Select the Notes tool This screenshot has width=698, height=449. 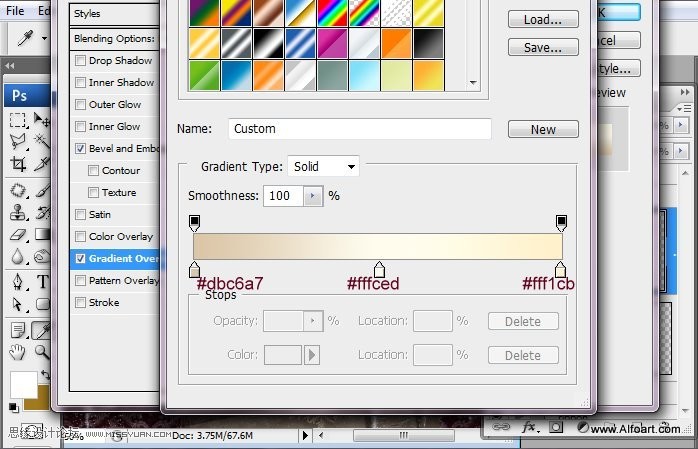pyautogui.click(x=18, y=331)
